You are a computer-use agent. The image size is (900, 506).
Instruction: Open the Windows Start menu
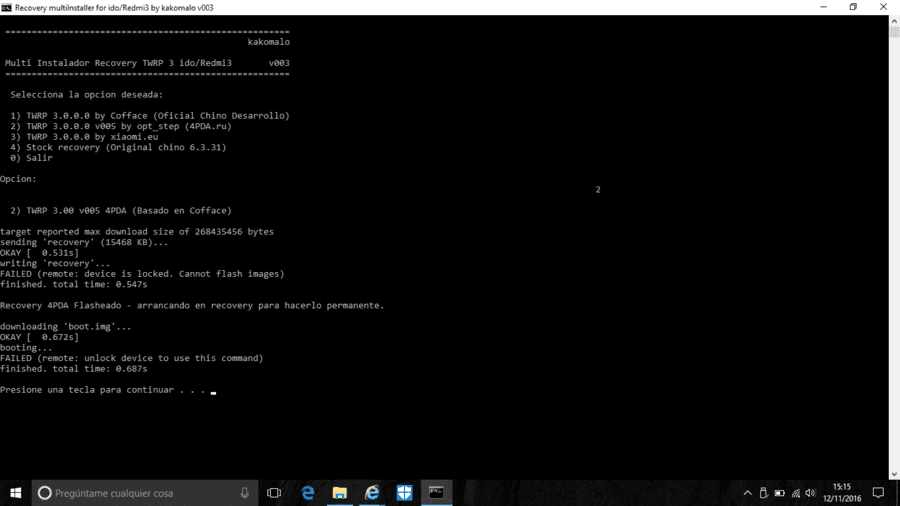[15, 493]
